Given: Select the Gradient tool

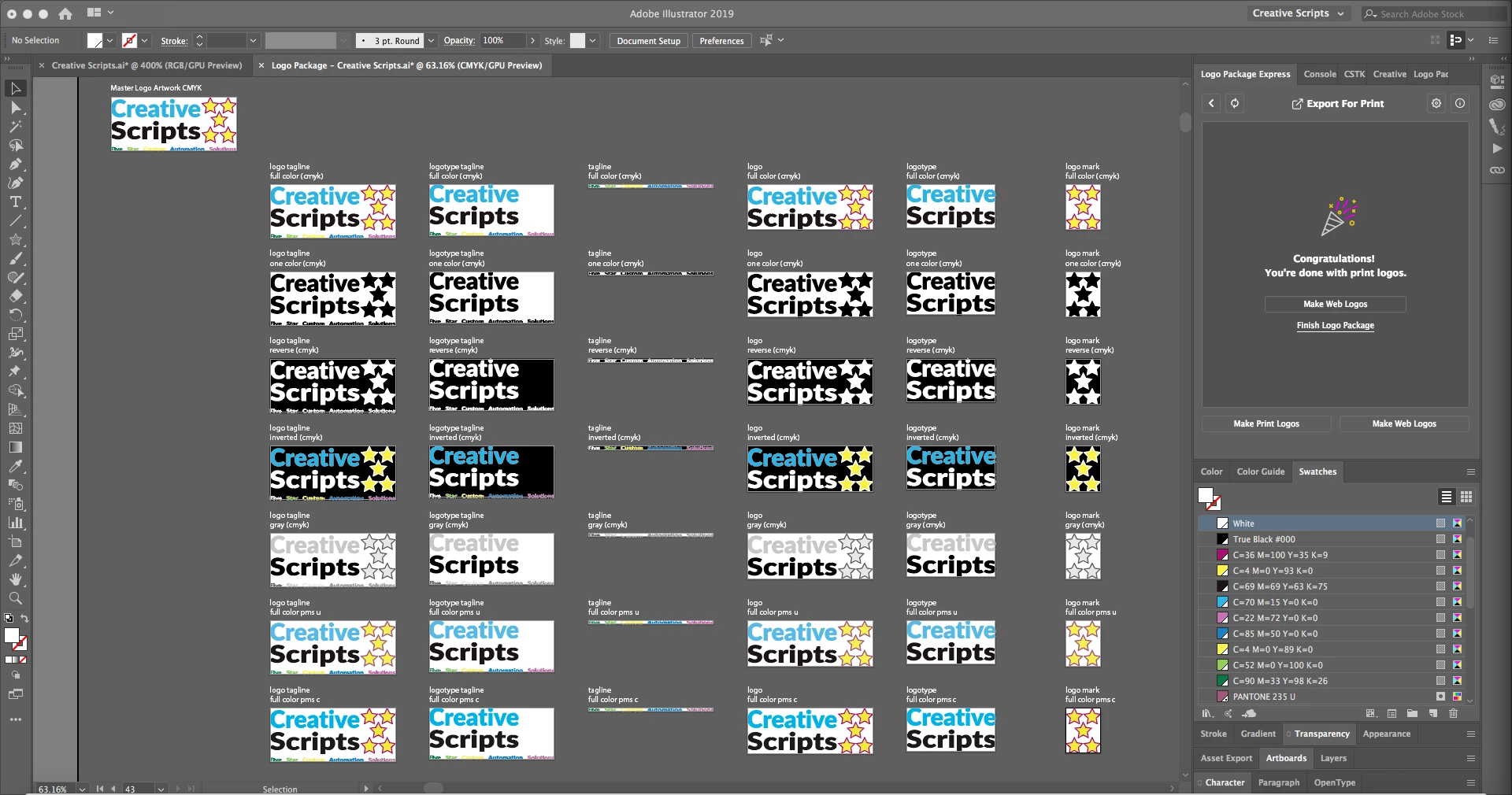Looking at the screenshot, I should click(x=16, y=447).
